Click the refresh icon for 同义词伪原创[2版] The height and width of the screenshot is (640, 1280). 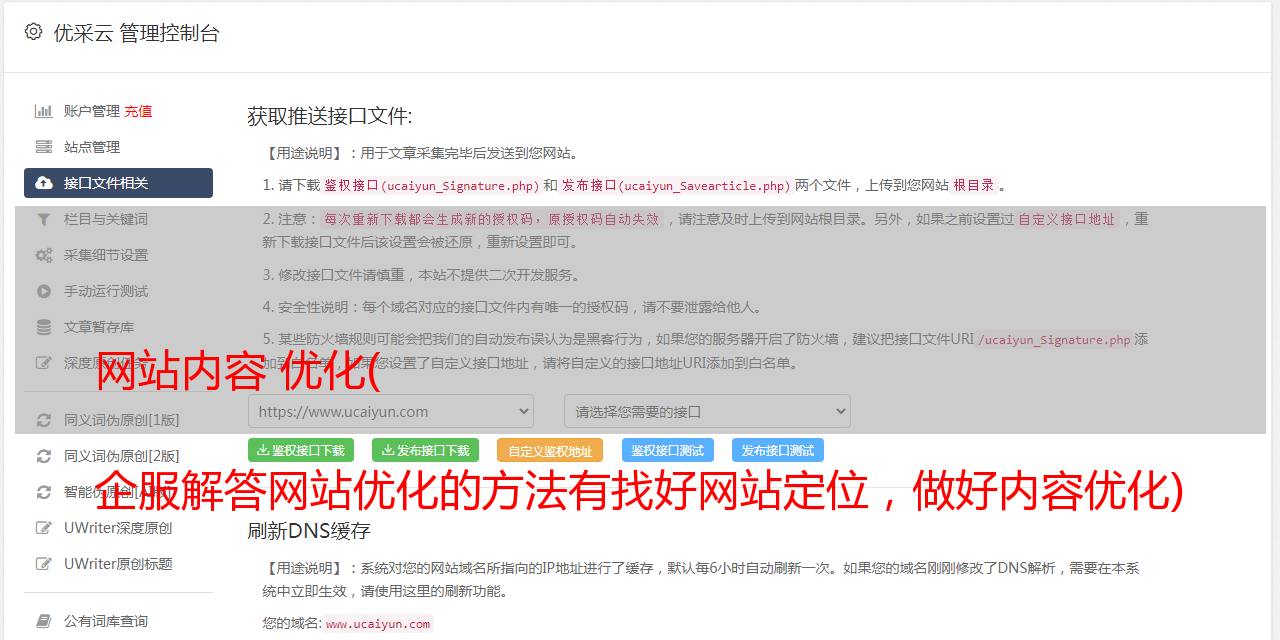point(44,456)
